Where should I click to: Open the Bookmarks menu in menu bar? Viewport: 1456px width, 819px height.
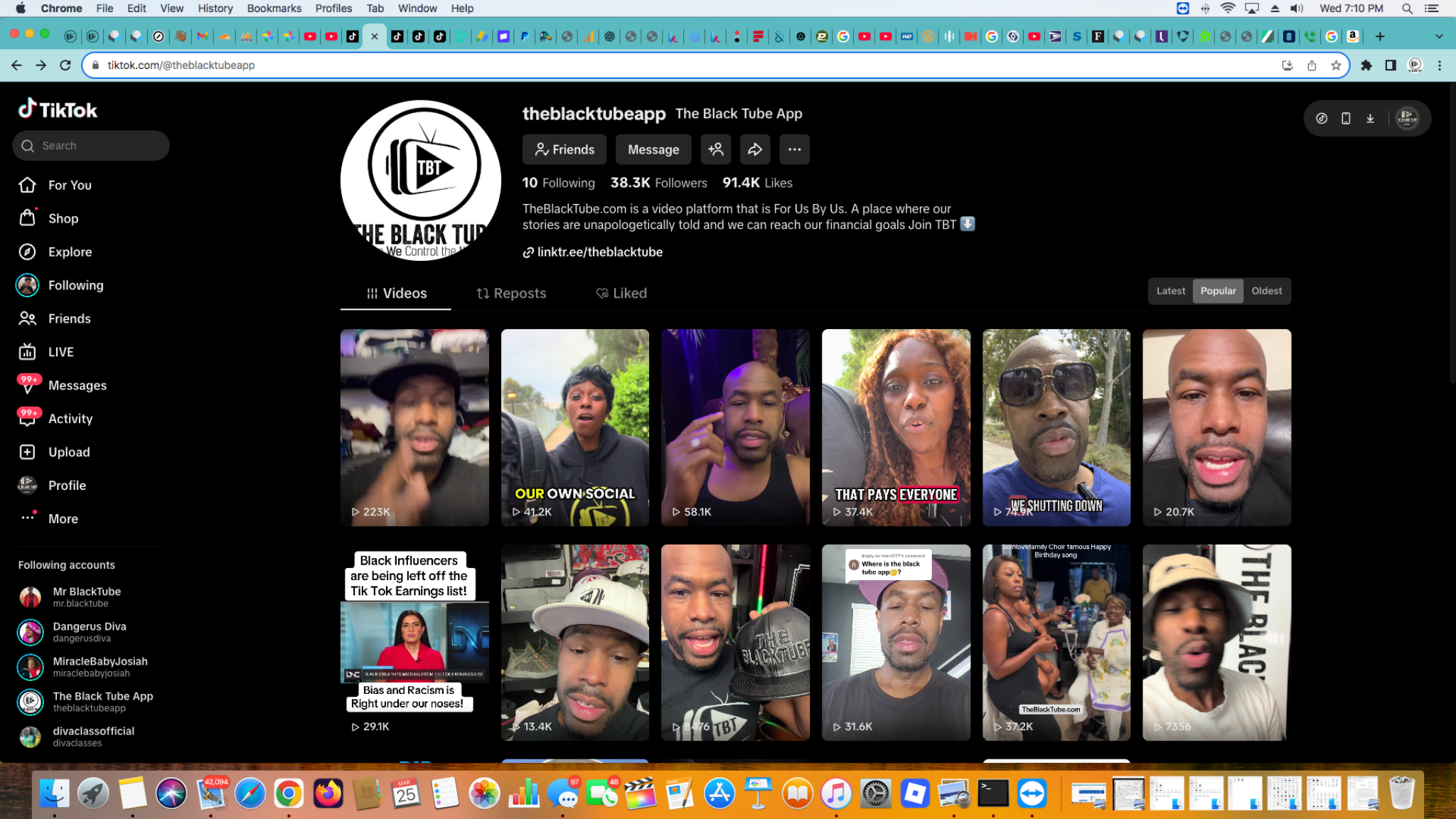pyautogui.click(x=274, y=8)
